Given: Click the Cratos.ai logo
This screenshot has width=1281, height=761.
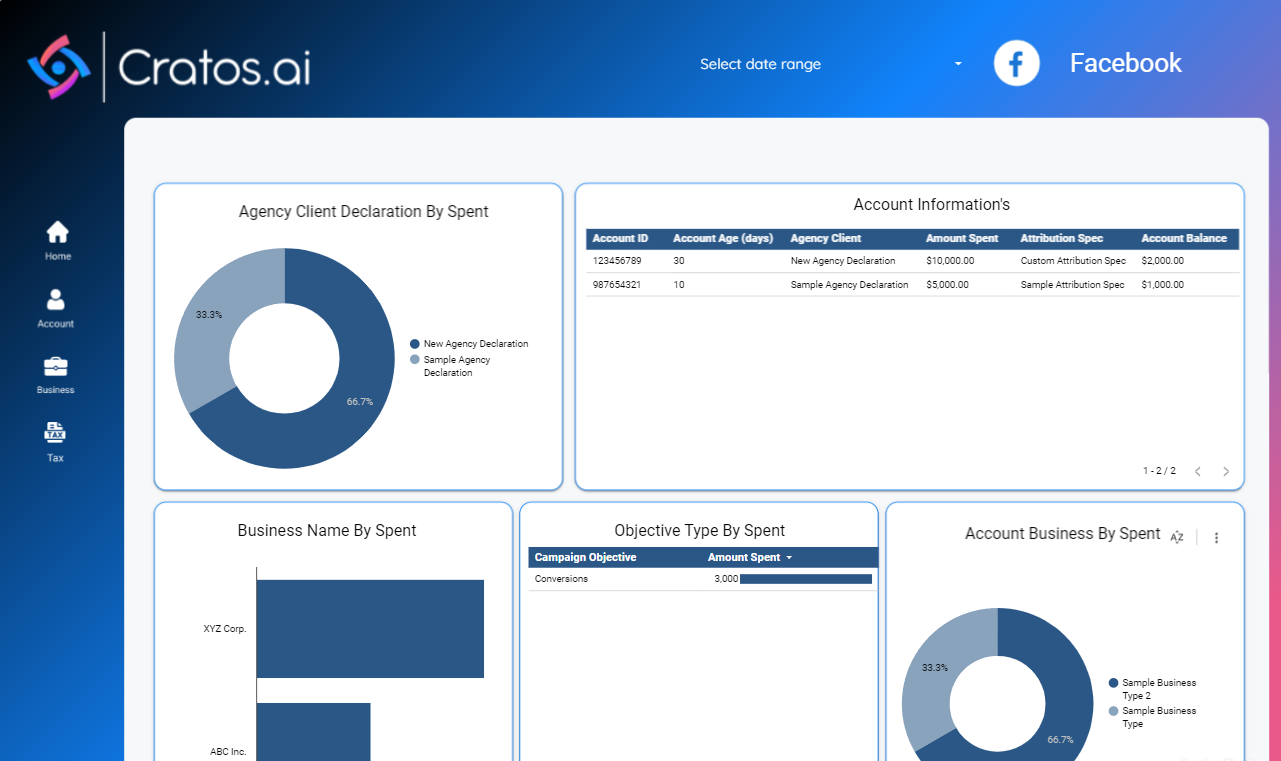Looking at the screenshot, I should [168, 67].
